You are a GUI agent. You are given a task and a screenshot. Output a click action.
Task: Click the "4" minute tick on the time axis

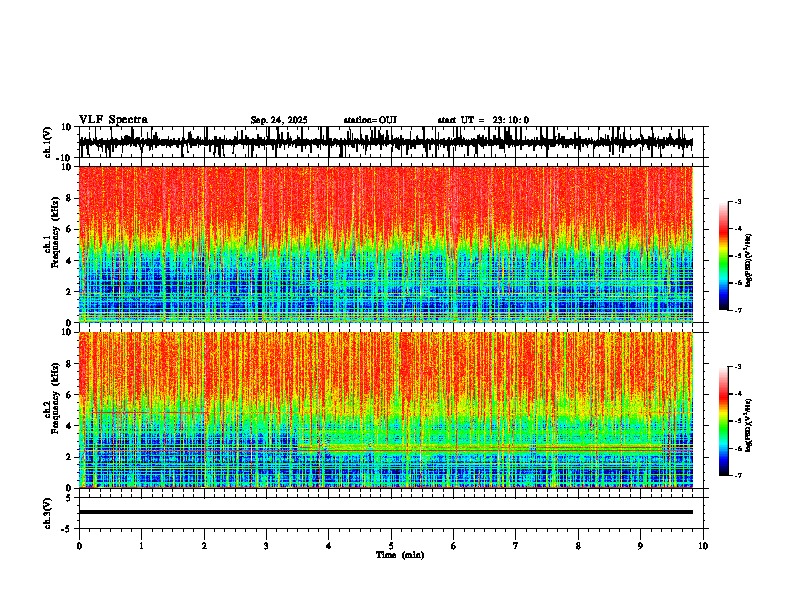(329, 546)
